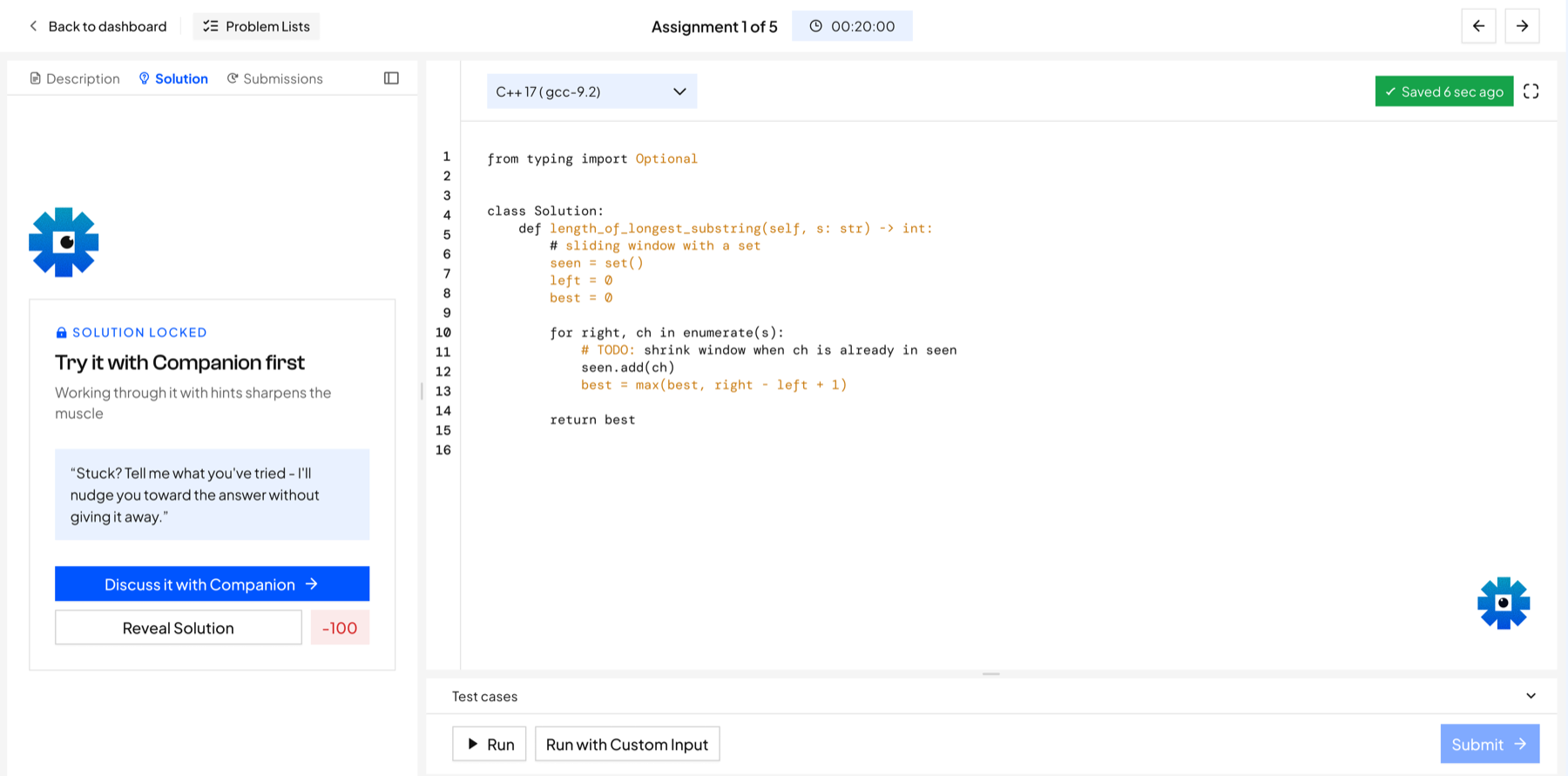Click the Solution Locked padlock icon

(61, 333)
